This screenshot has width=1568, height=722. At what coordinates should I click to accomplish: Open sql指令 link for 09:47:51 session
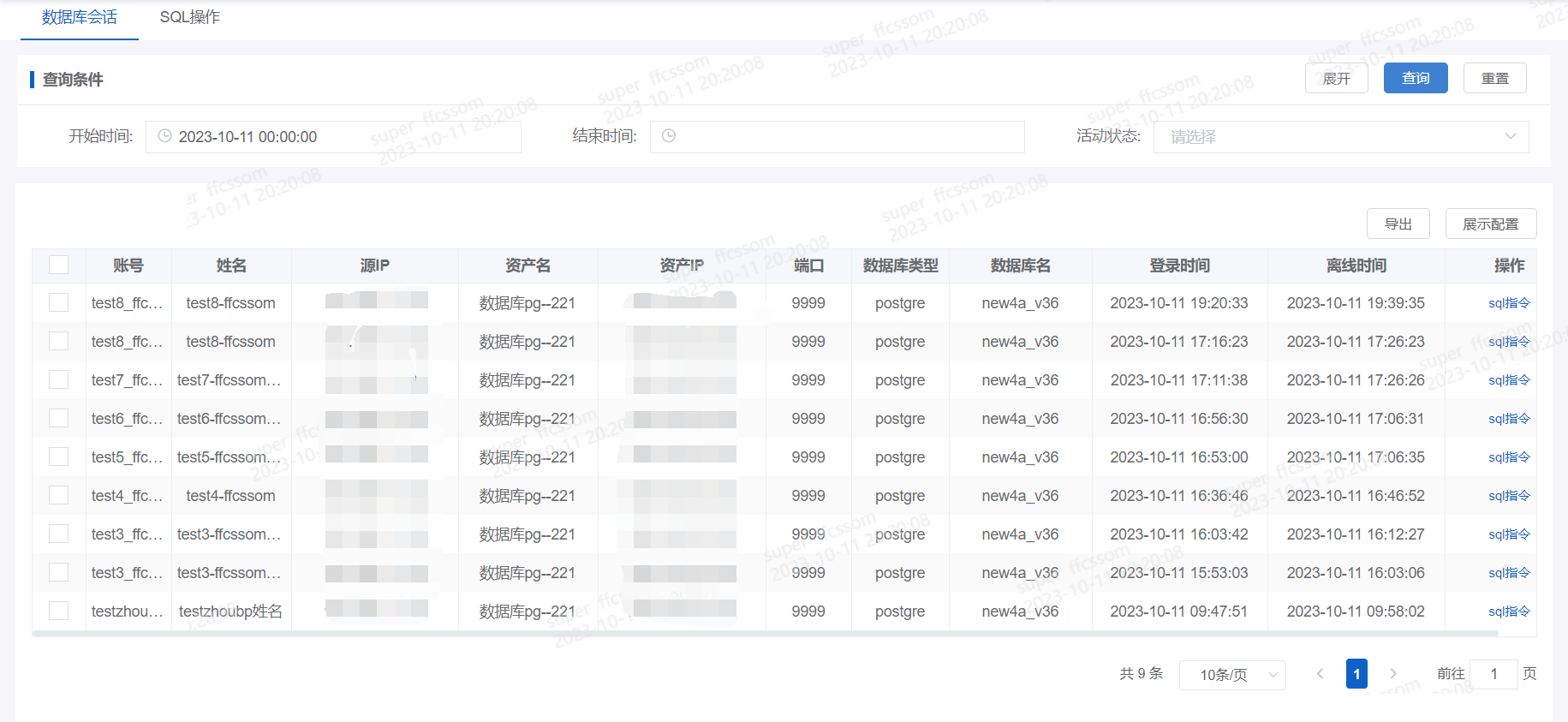[1508, 612]
